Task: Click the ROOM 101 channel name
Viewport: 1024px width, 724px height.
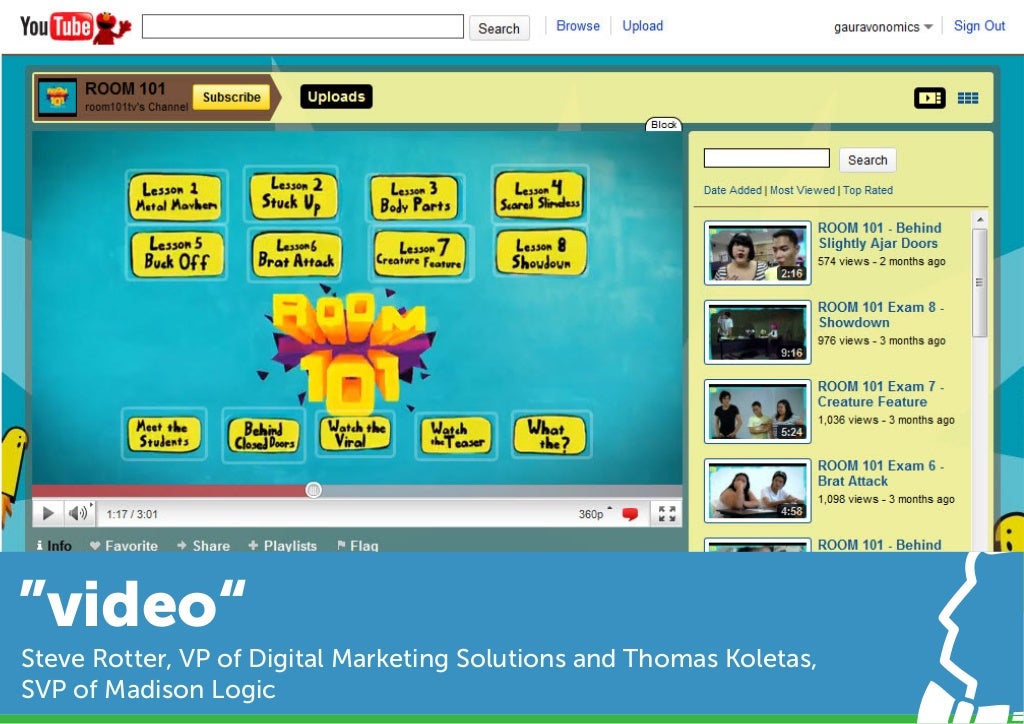Action: coord(125,89)
